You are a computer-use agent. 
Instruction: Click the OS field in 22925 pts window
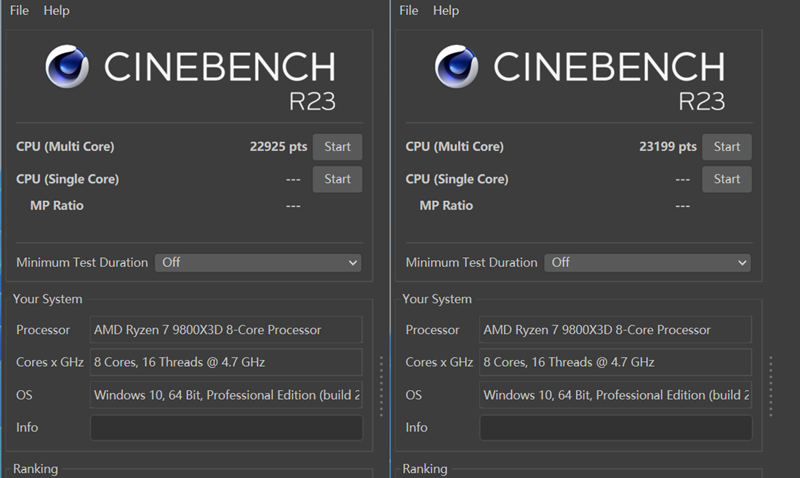[226, 395]
